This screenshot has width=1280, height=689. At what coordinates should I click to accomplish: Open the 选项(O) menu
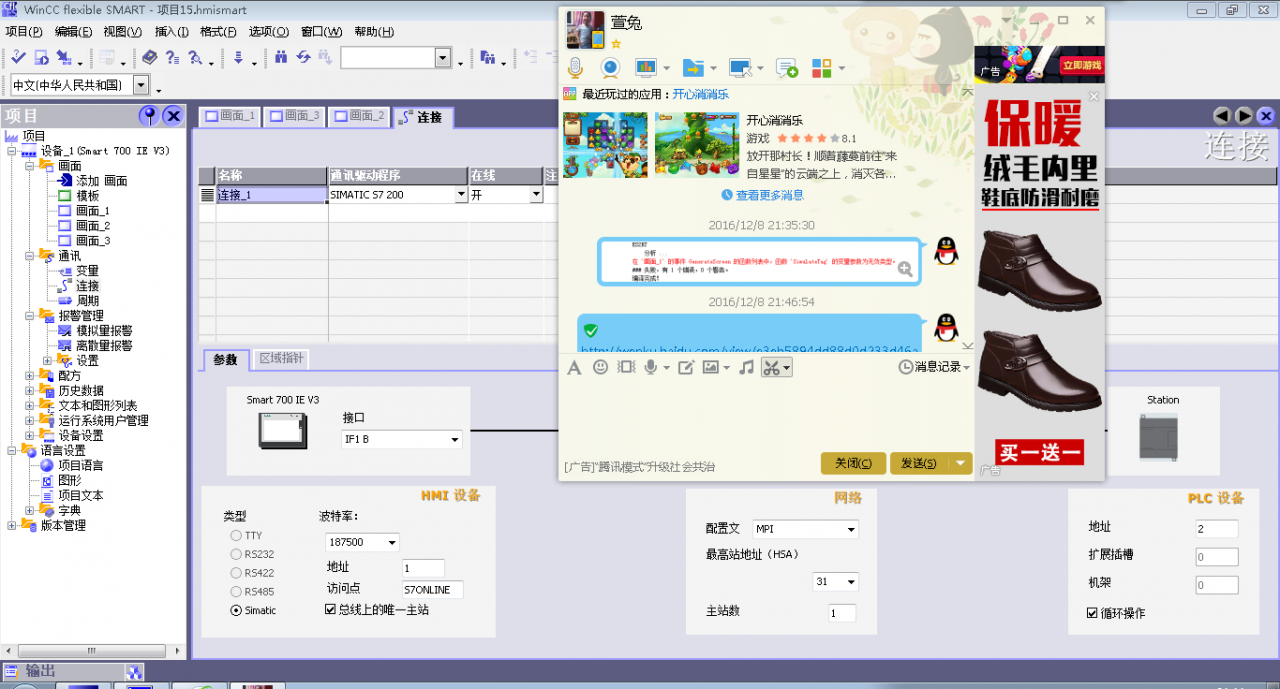click(x=267, y=31)
